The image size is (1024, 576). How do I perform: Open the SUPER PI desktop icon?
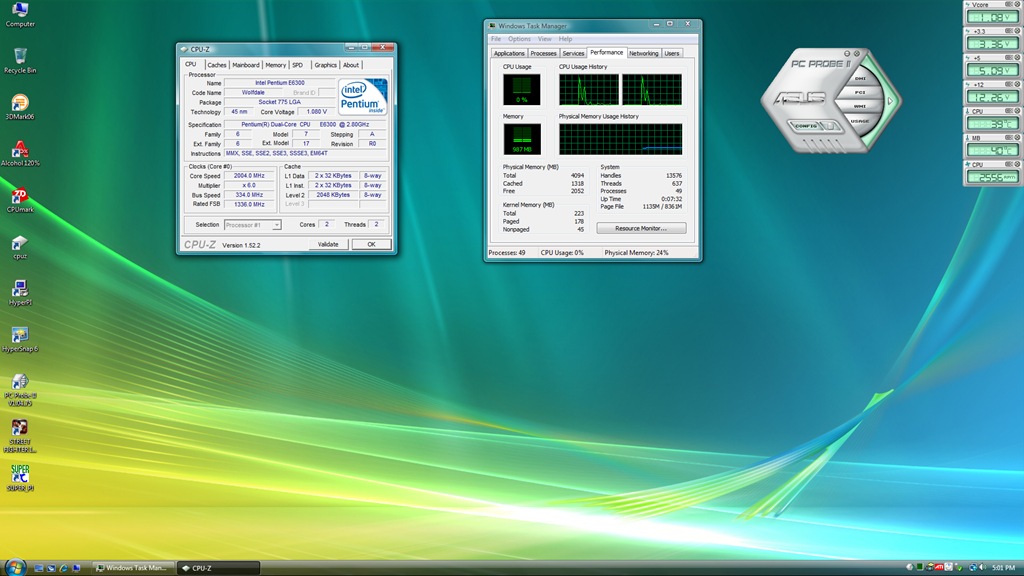[19, 474]
